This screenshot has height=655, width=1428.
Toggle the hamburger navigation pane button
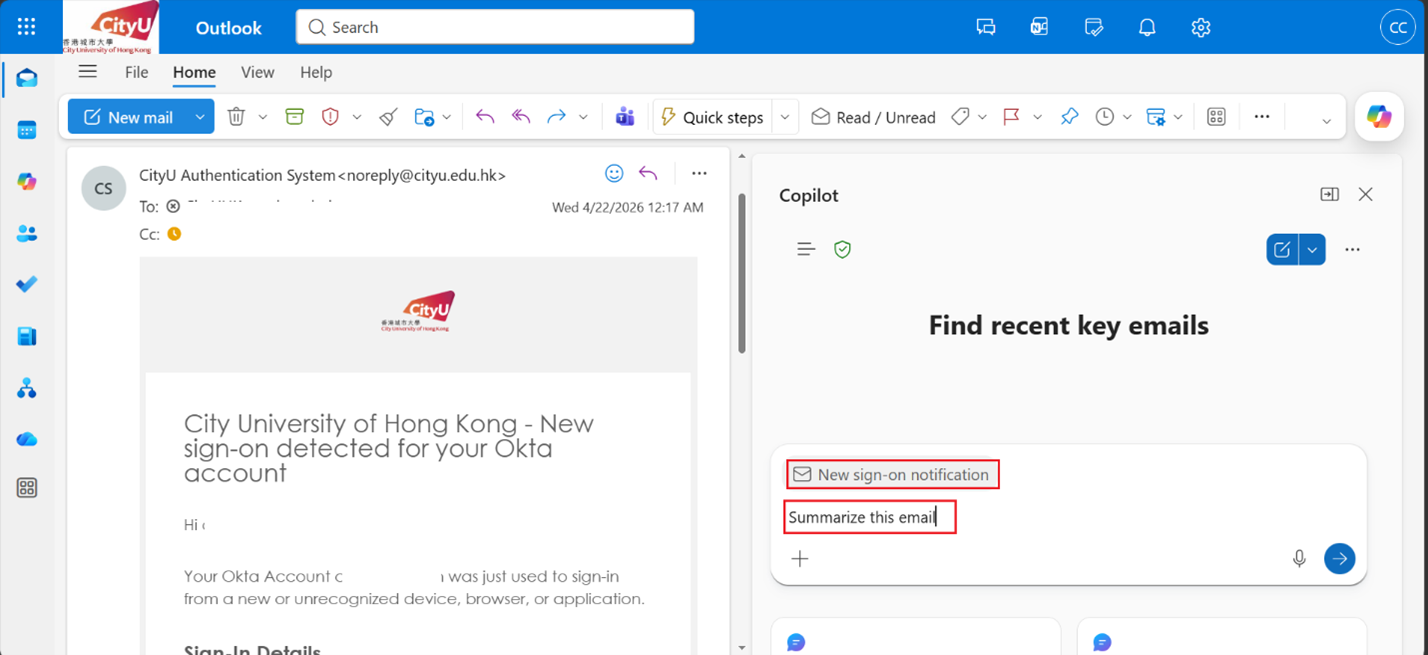tap(88, 72)
